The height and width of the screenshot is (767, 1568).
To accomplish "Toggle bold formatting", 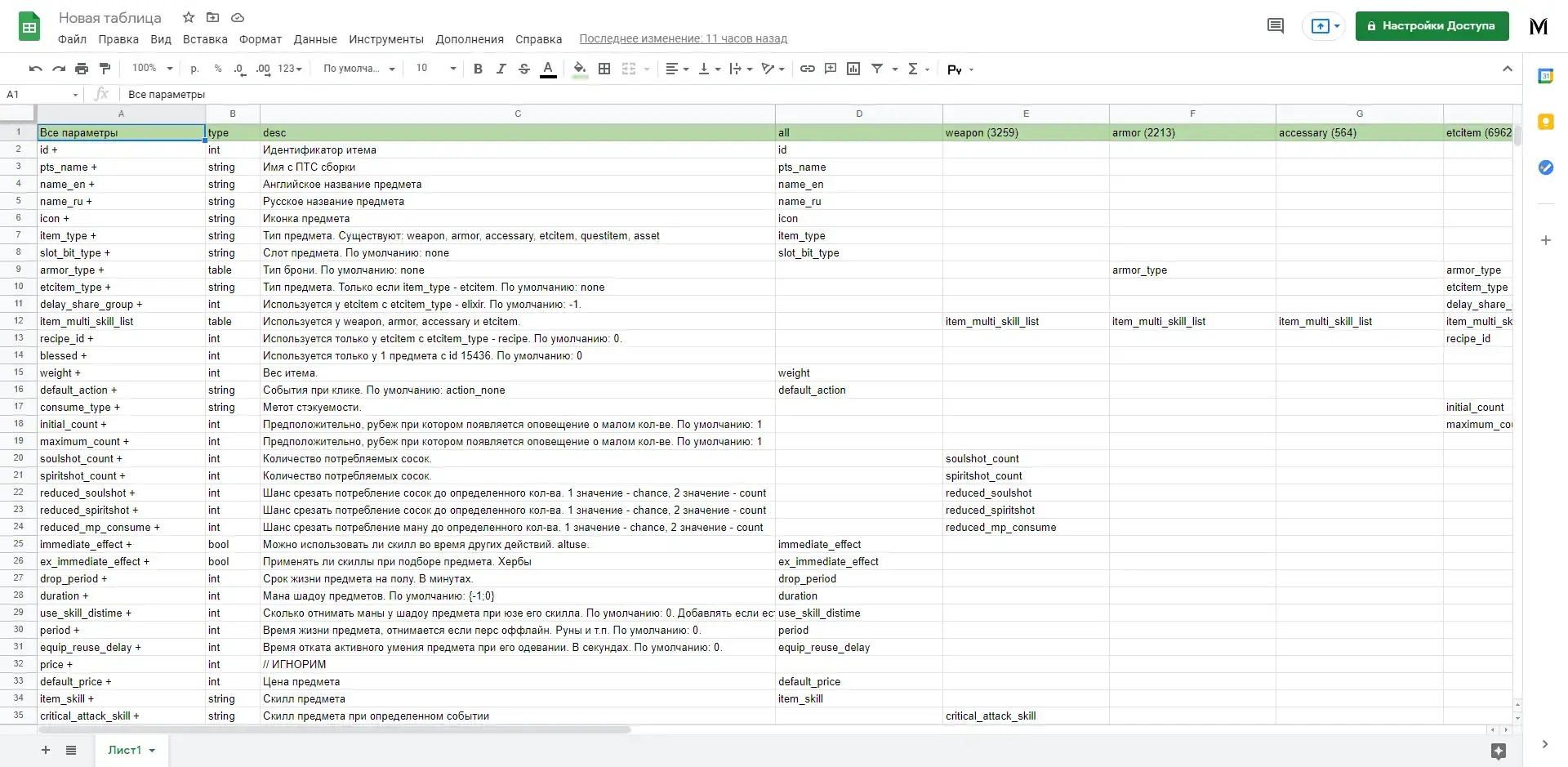I will tap(478, 69).
